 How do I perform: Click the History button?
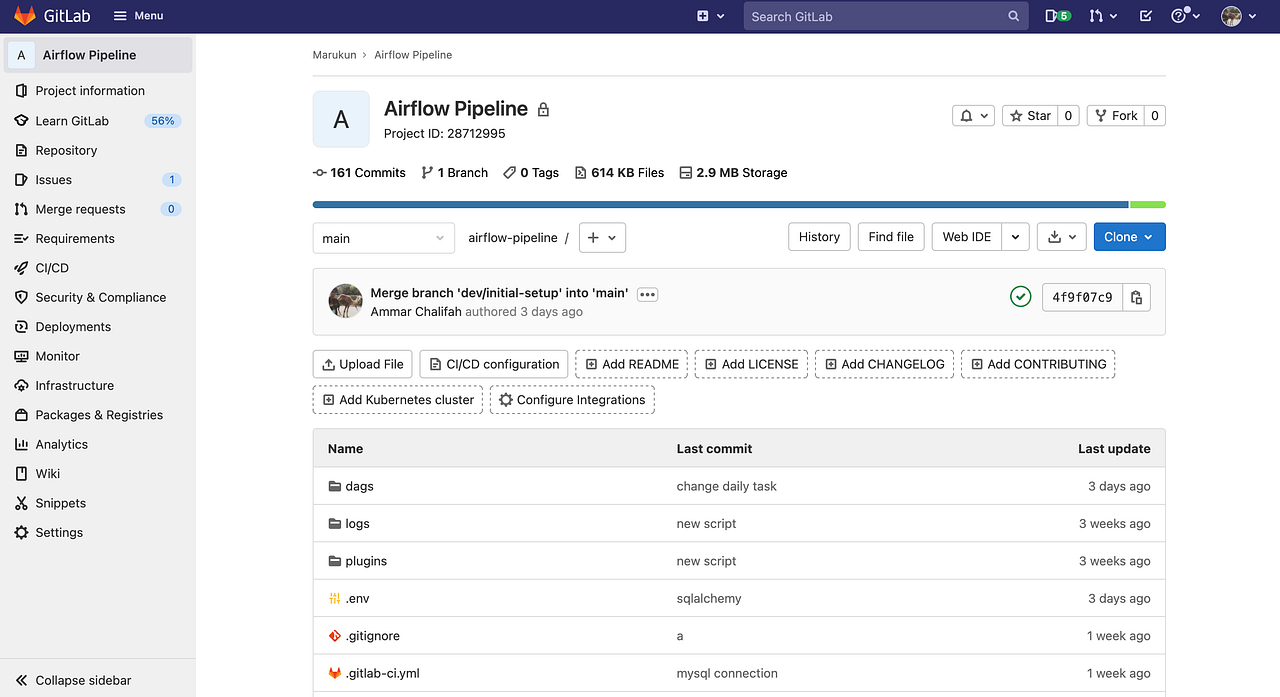(818, 236)
